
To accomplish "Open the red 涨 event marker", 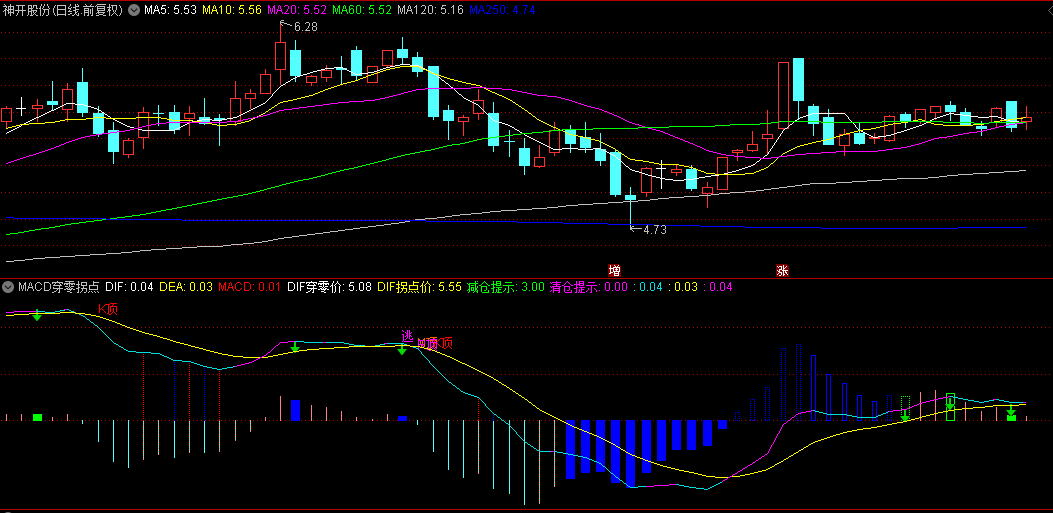I will (x=782, y=271).
